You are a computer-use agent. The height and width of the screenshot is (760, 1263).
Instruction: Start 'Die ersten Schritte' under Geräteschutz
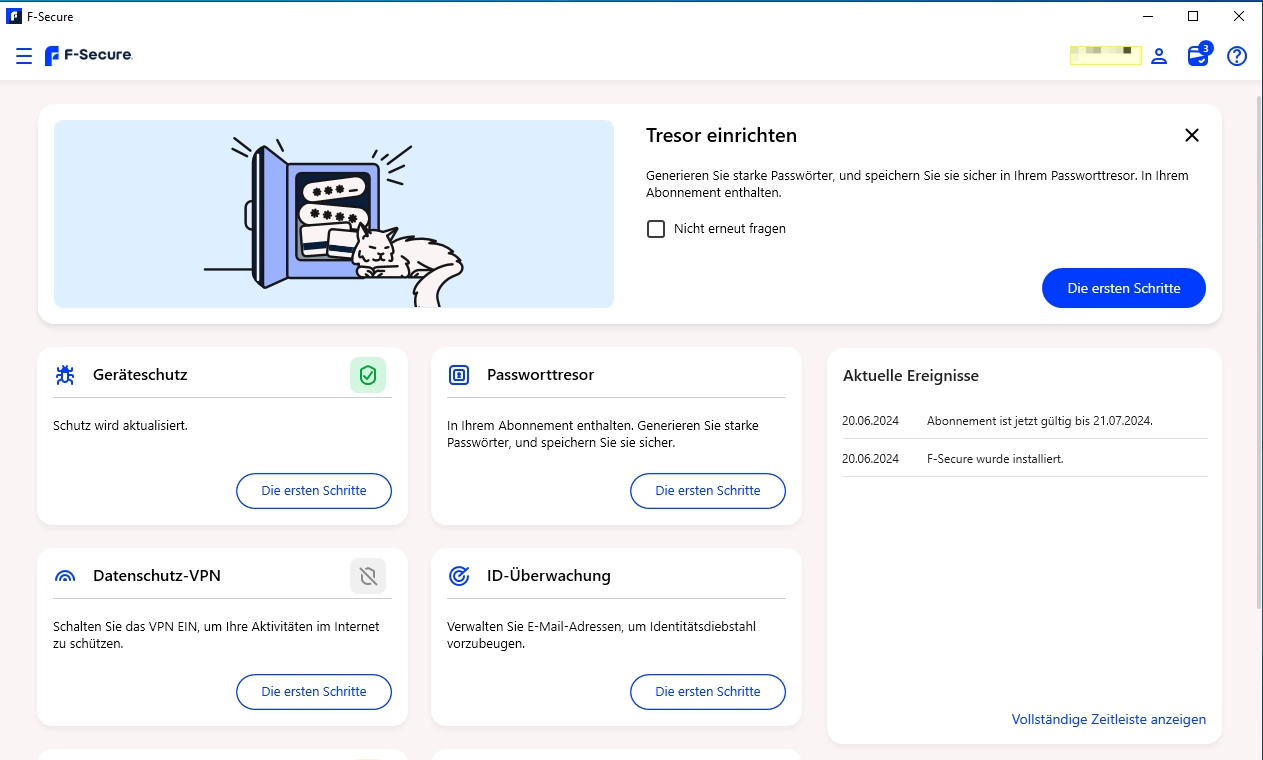314,491
